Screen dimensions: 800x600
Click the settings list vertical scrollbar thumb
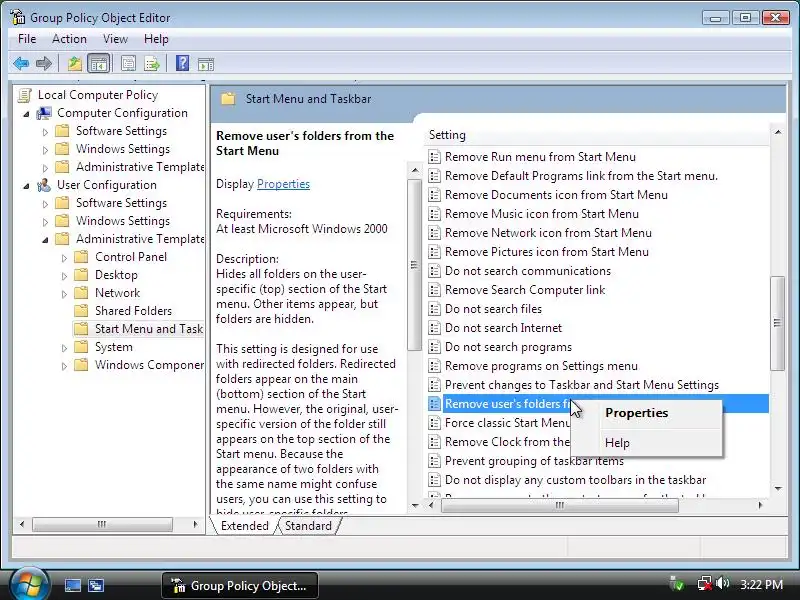point(777,323)
